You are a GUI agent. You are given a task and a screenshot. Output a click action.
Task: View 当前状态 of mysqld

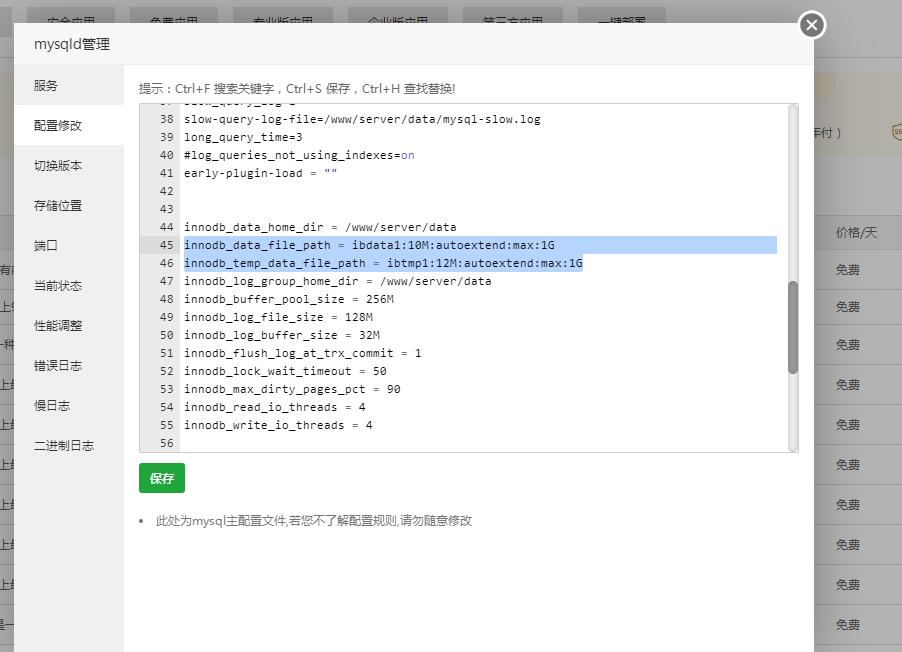coord(58,286)
